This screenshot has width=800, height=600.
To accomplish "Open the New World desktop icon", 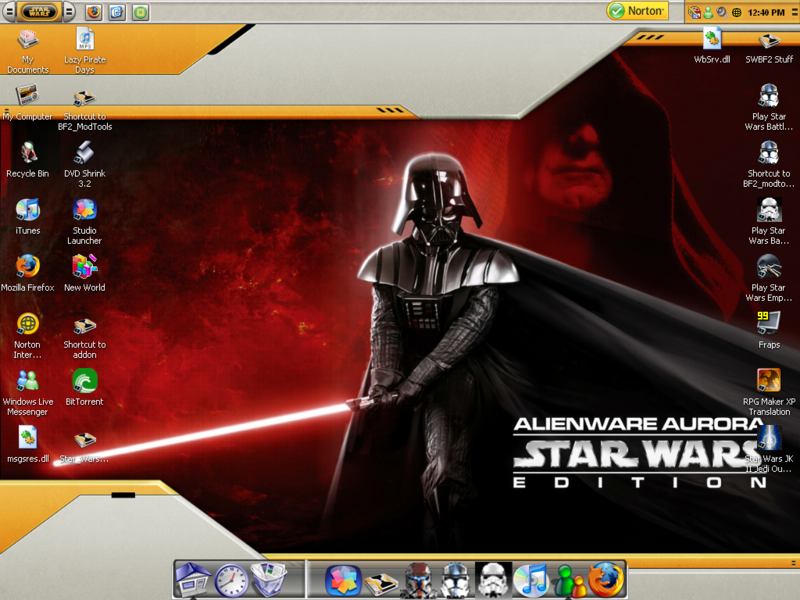I will (x=85, y=274).
